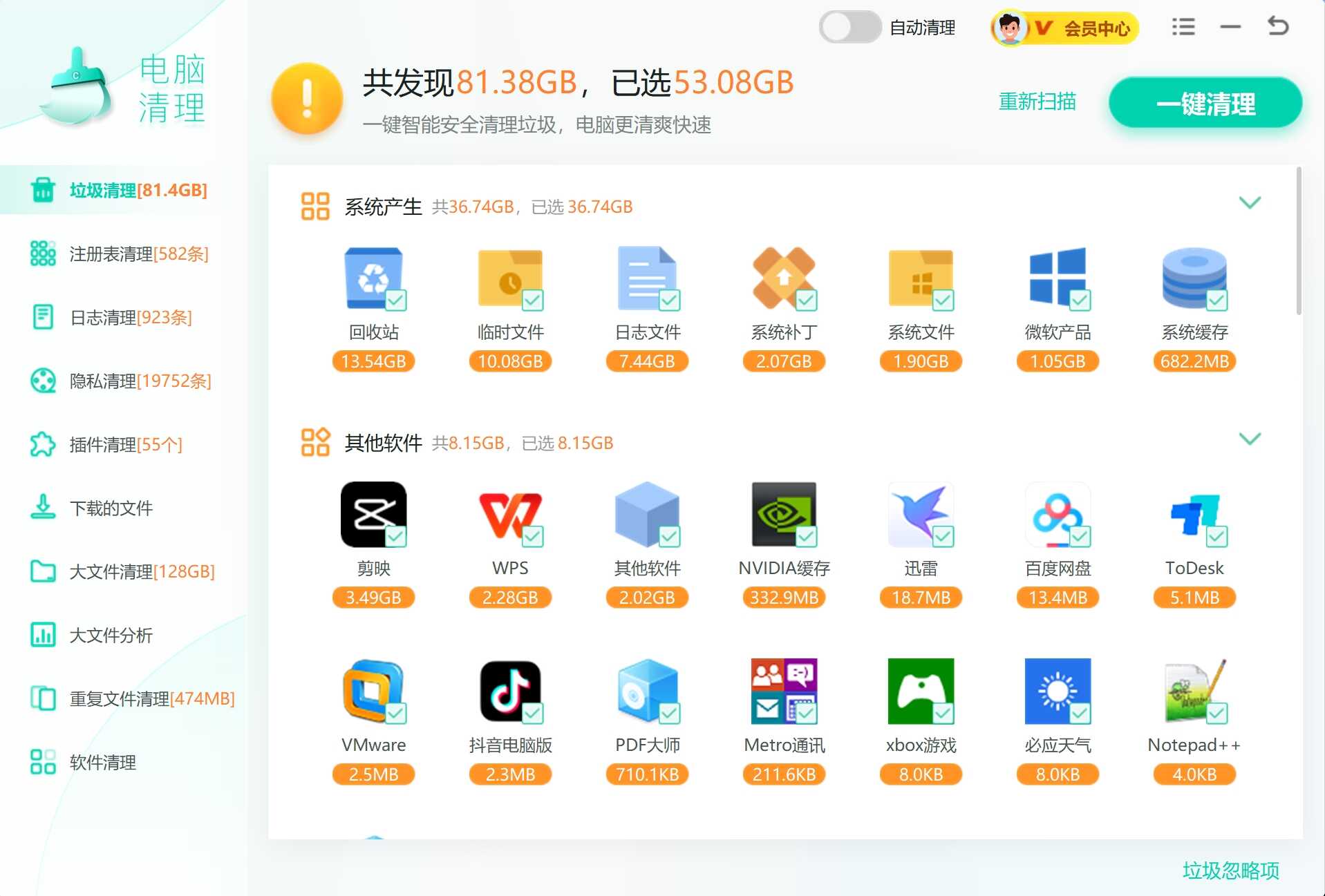Screen dimensions: 1325x896
Task: Click the 一键清理 one-click clean button
Action: click(x=1205, y=103)
